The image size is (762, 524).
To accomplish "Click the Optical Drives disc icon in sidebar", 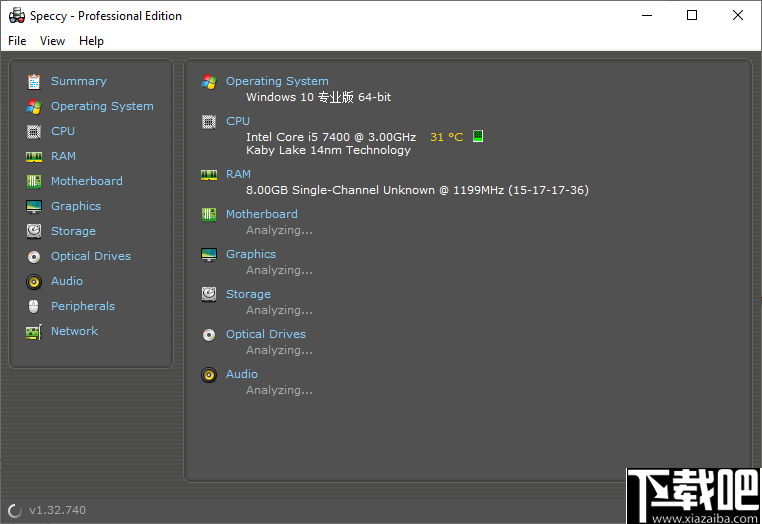I will (34, 257).
